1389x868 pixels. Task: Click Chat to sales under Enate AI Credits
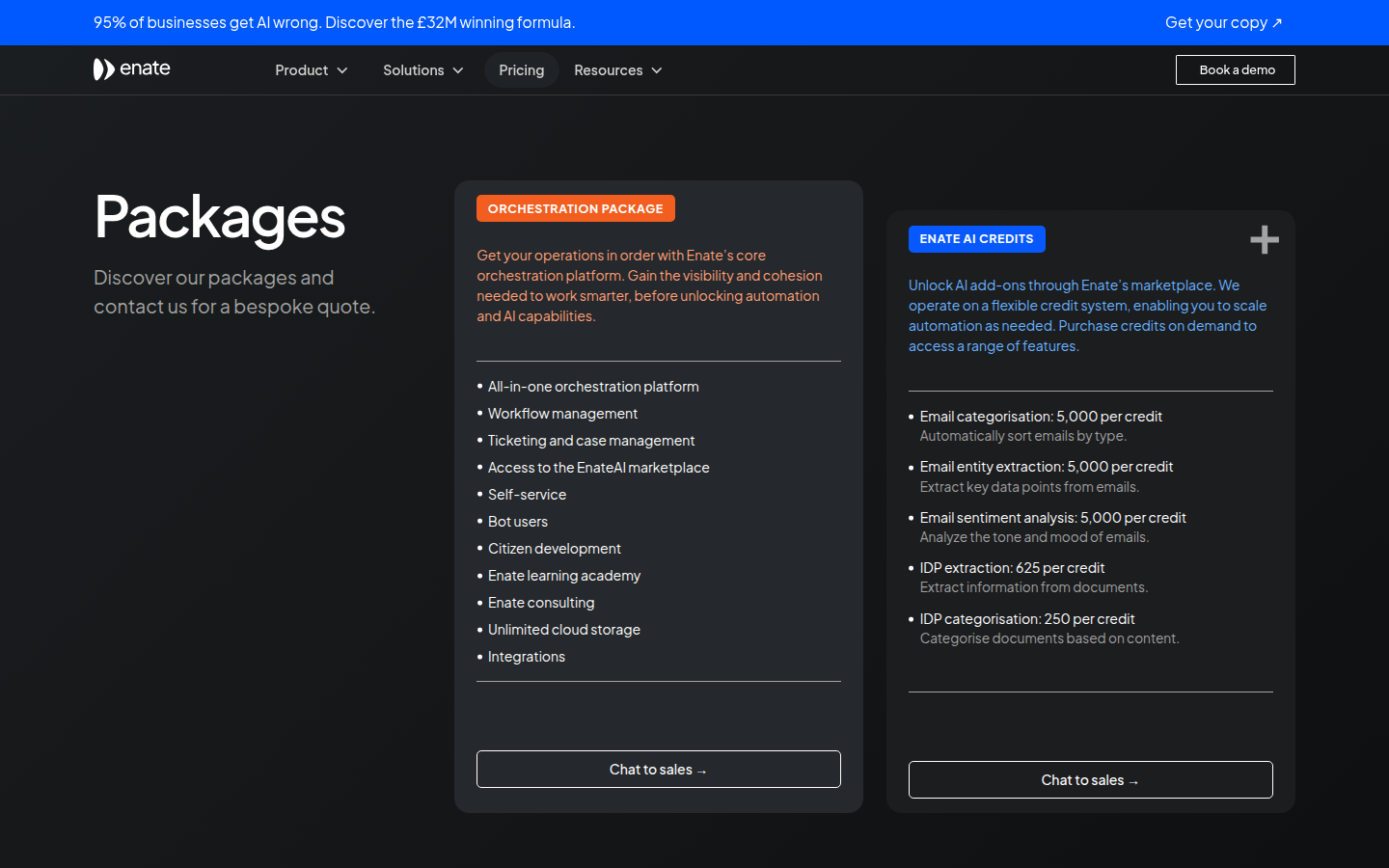1090,780
